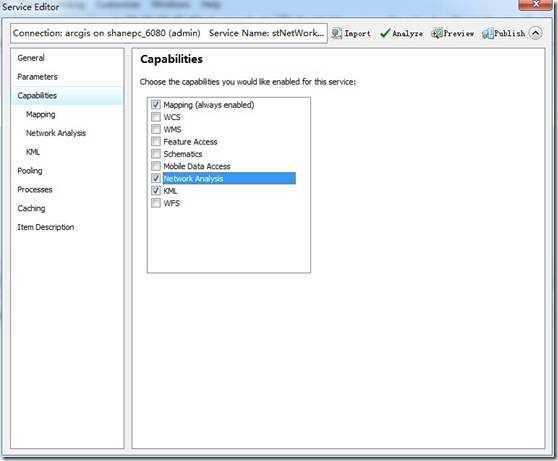Go to the Pooling settings page
This screenshot has height=461, width=558.
pyautogui.click(x=30, y=171)
